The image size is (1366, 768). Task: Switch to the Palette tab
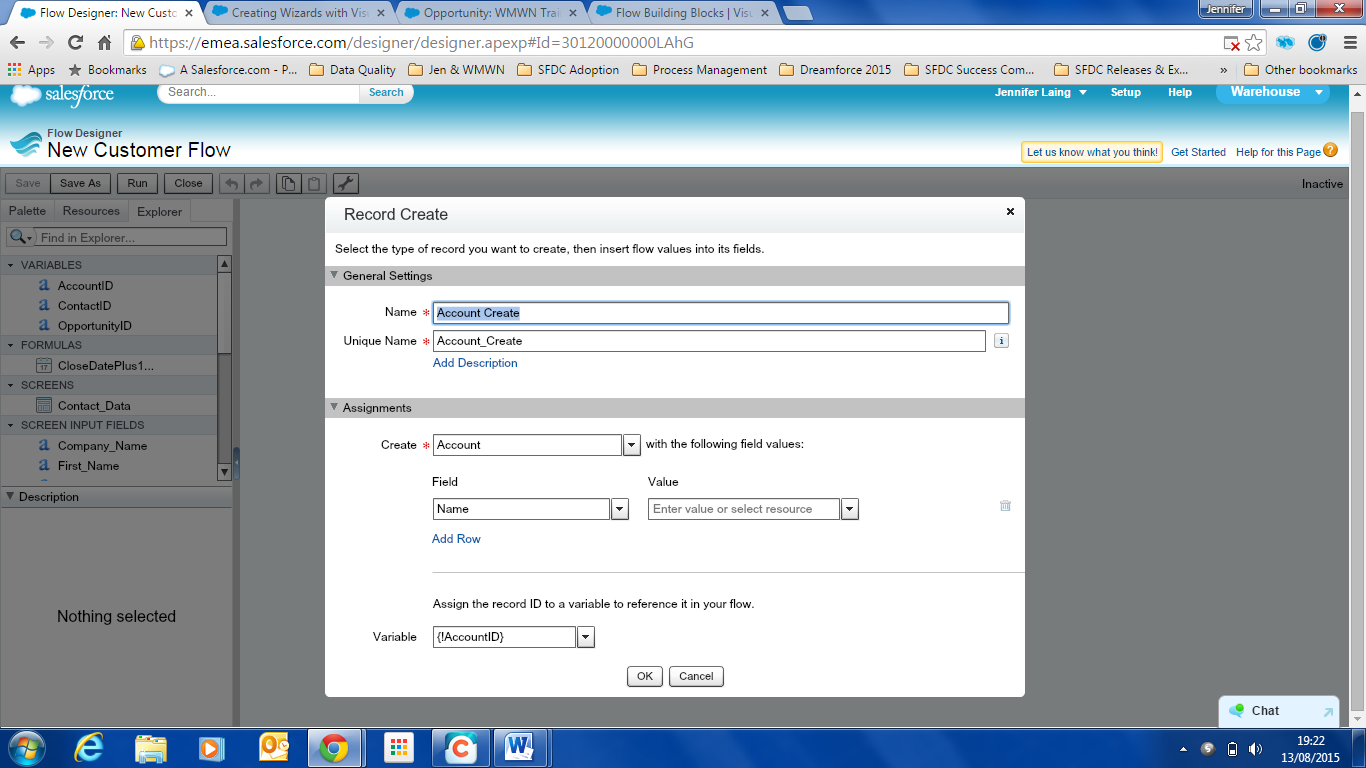(27, 211)
